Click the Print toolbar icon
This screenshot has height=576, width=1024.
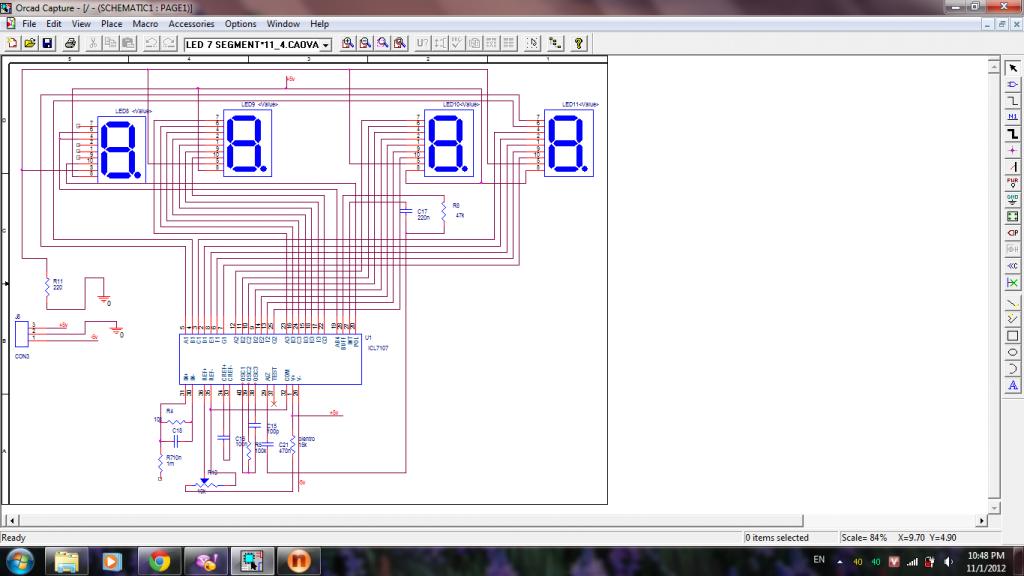(71, 43)
